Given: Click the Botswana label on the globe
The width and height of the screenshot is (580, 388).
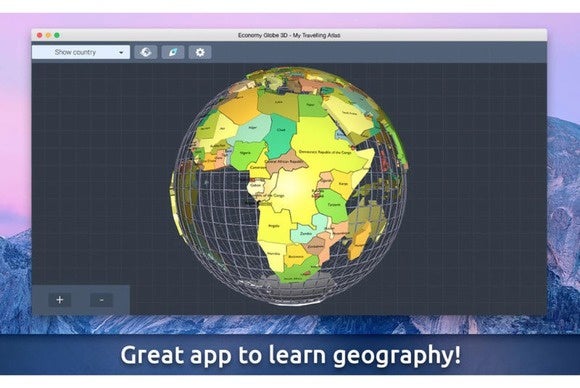Looking at the screenshot, I should pyautogui.click(x=296, y=256).
